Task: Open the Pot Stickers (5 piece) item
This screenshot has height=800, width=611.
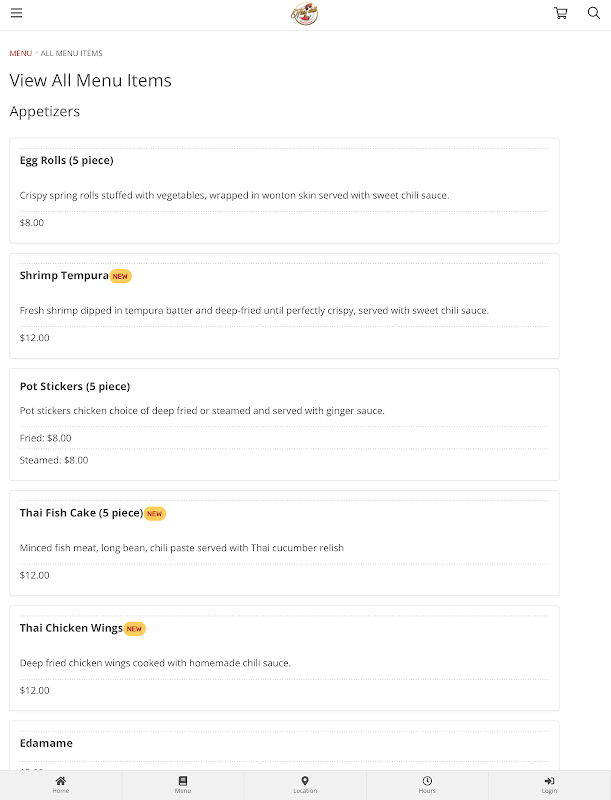Action: [x=75, y=386]
